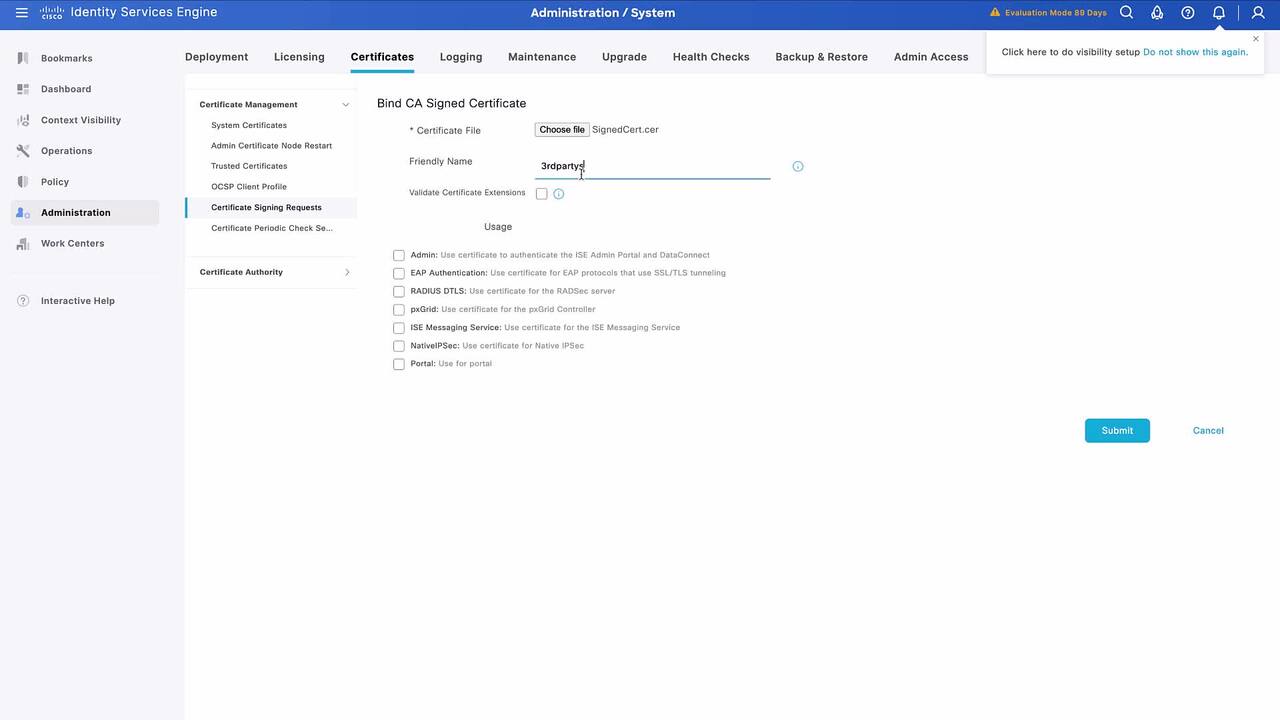The width and height of the screenshot is (1280, 720).
Task: Open the Context Visibility menu entry
Action: 81,120
